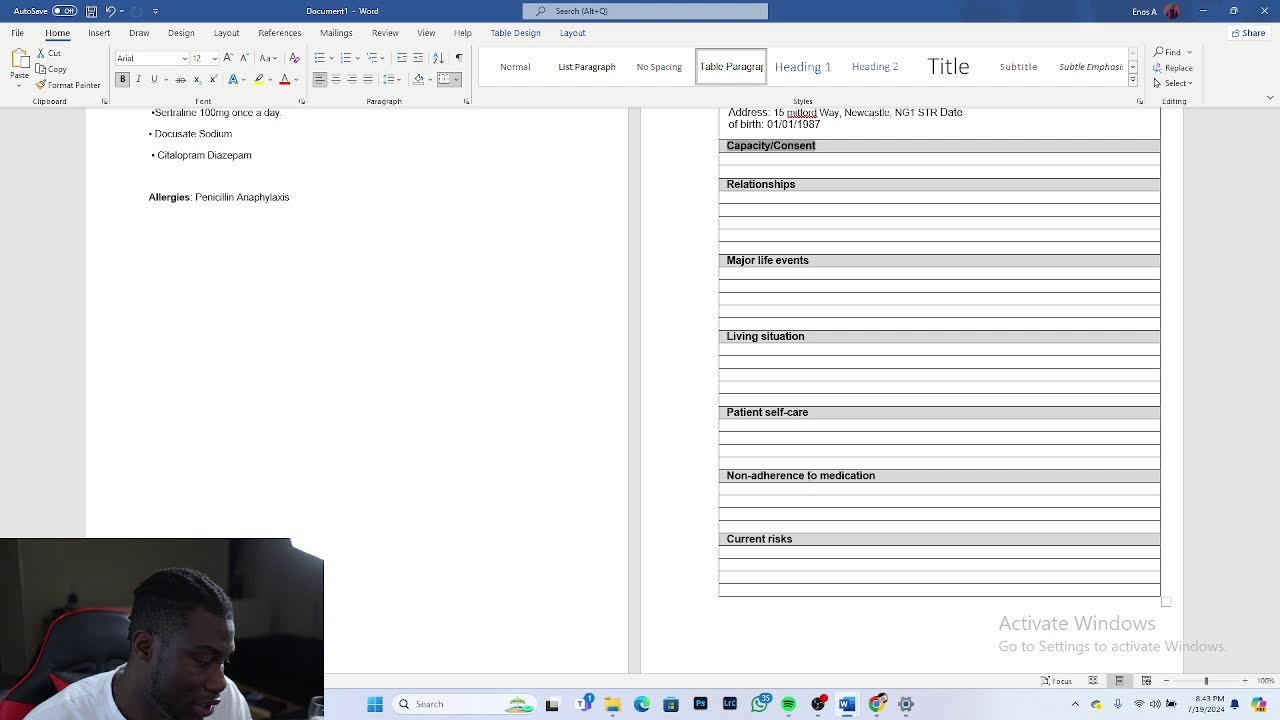Expand the styles gallery
Image resolution: width=1280 pixels, height=720 pixels.
click(x=1133, y=80)
